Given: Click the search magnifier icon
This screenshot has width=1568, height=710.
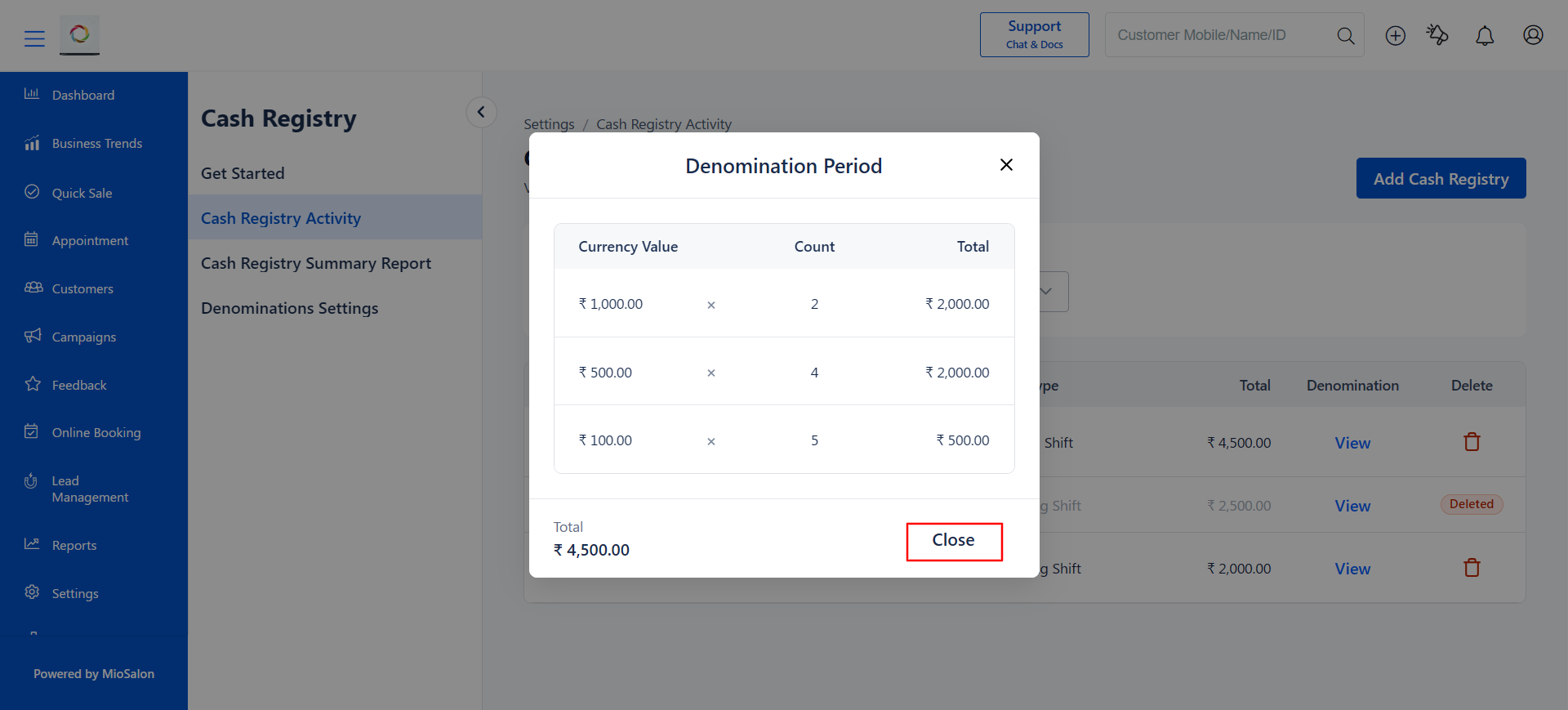Looking at the screenshot, I should 1345,35.
